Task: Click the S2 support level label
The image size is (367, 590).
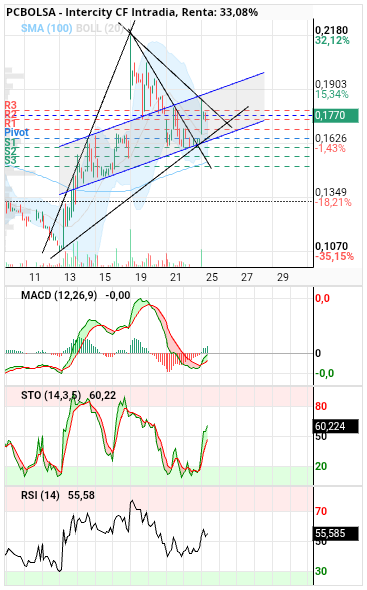Action: click(x=11, y=151)
